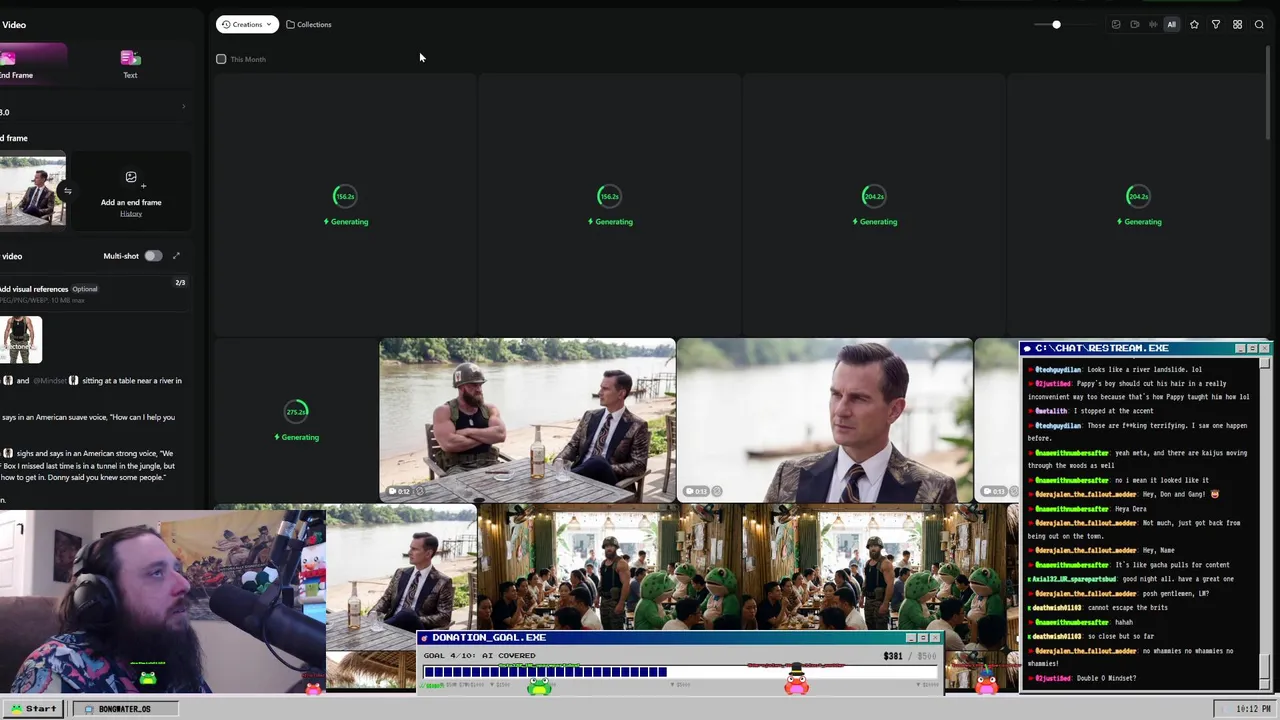Image resolution: width=1280 pixels, height=720 pixels.
Task: Select the All filter tab
Action: click(x=1171, y=24)
